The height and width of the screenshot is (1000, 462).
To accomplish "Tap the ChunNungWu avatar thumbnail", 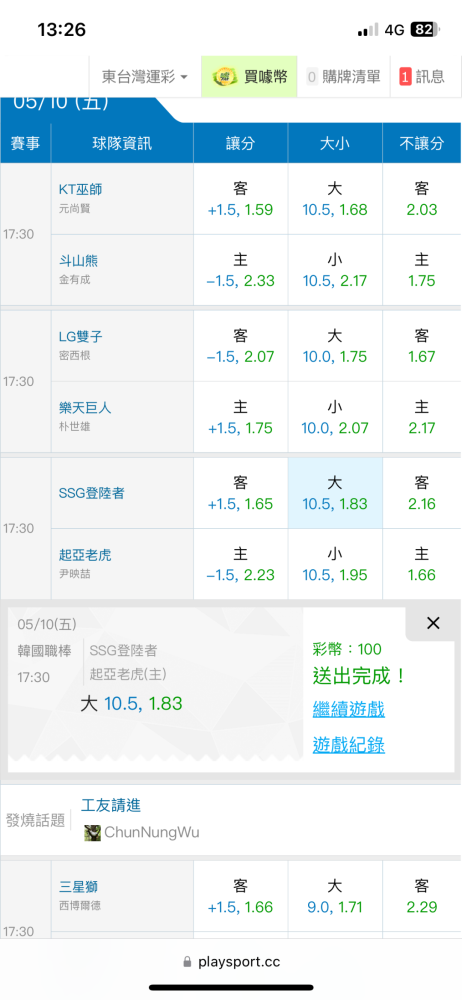I will coord(93,832).
